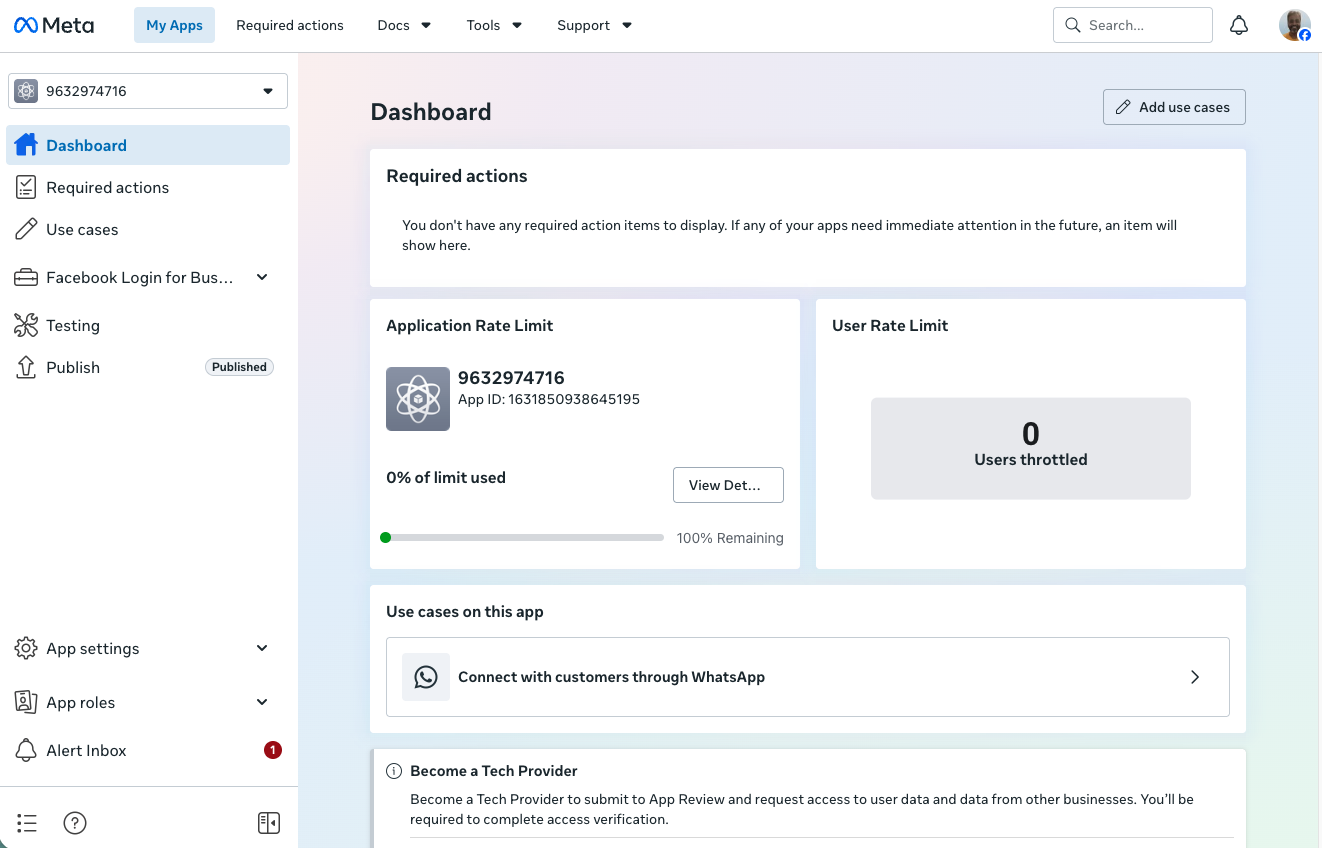Click the Use cases pencil icon
The width and height of the screenshot is (1322, 848).
point(26,229)
